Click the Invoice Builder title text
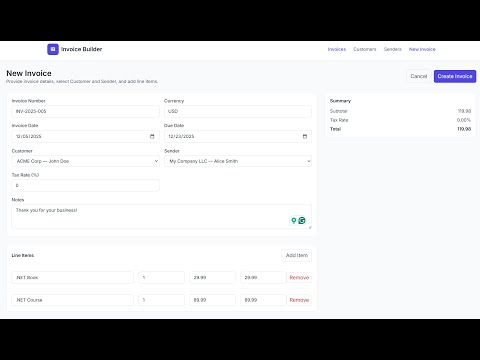This screenshot has height=360, width=480. 81,49
